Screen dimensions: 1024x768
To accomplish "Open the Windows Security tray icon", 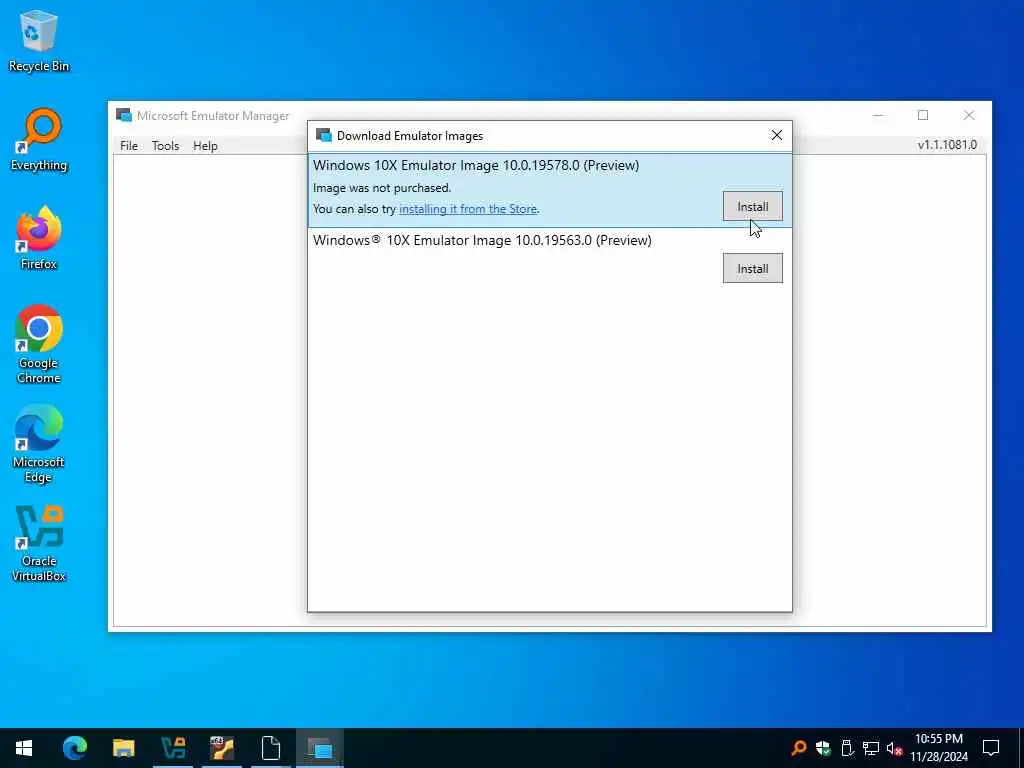I will (823, 748).
